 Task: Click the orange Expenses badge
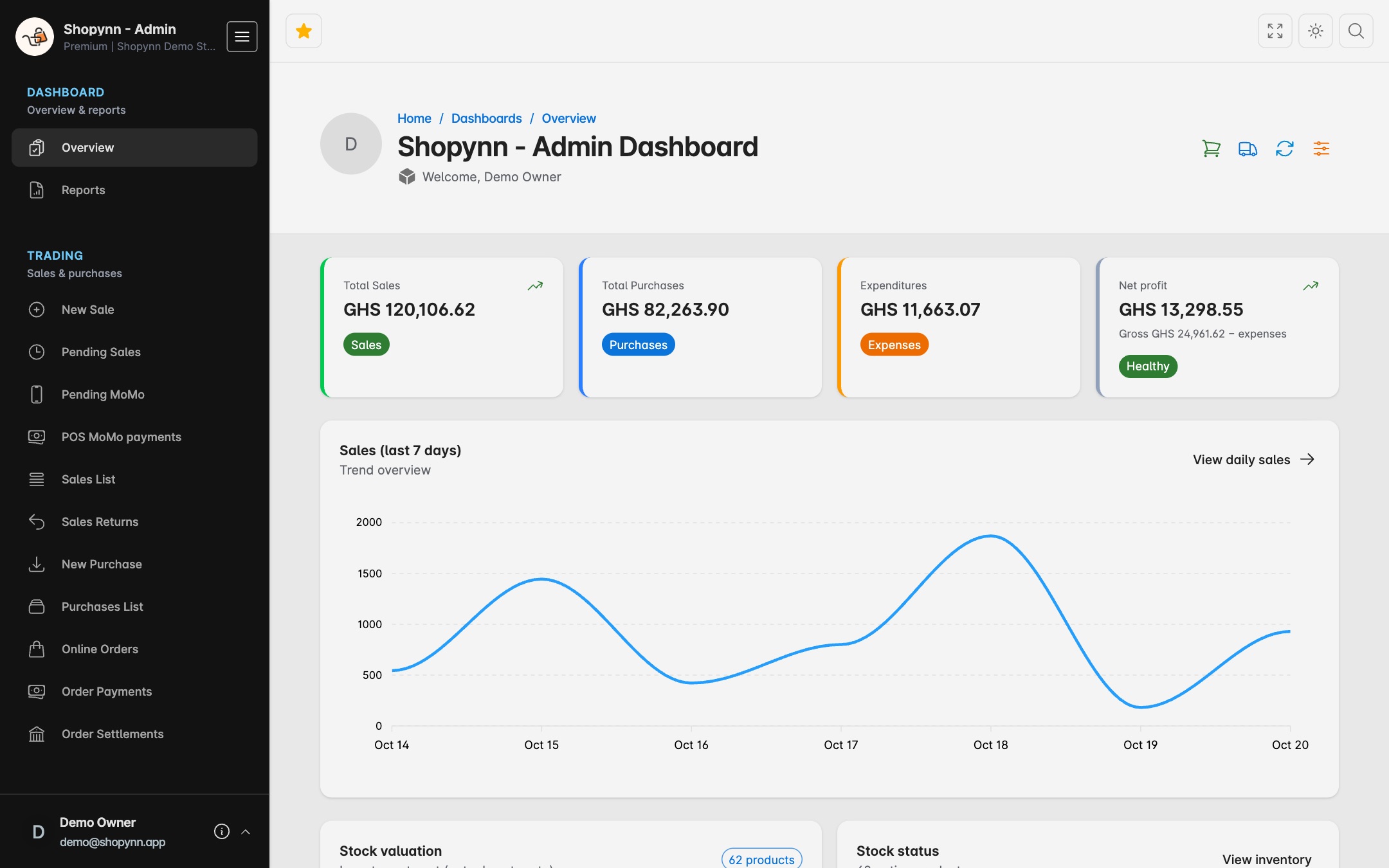tap(894, 345)
